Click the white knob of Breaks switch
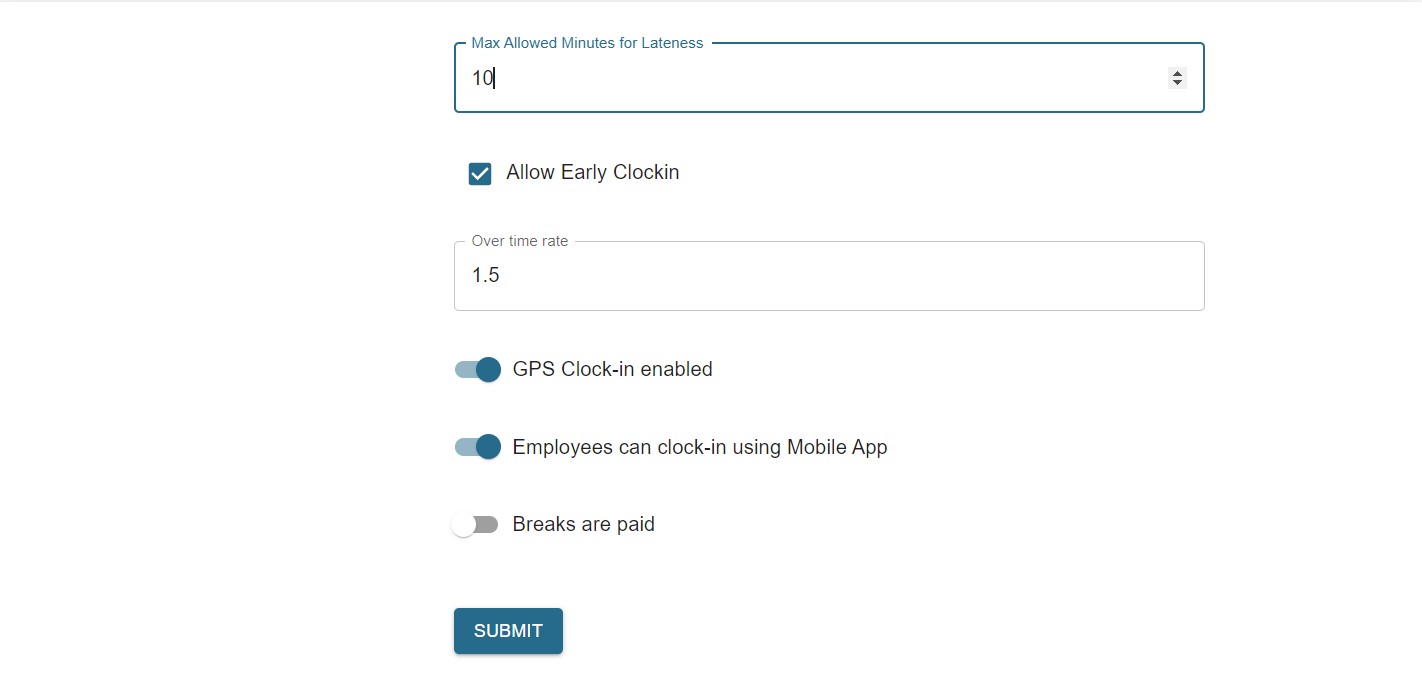This screenshot has height=683, width=1422. click(x=463, y=525)
